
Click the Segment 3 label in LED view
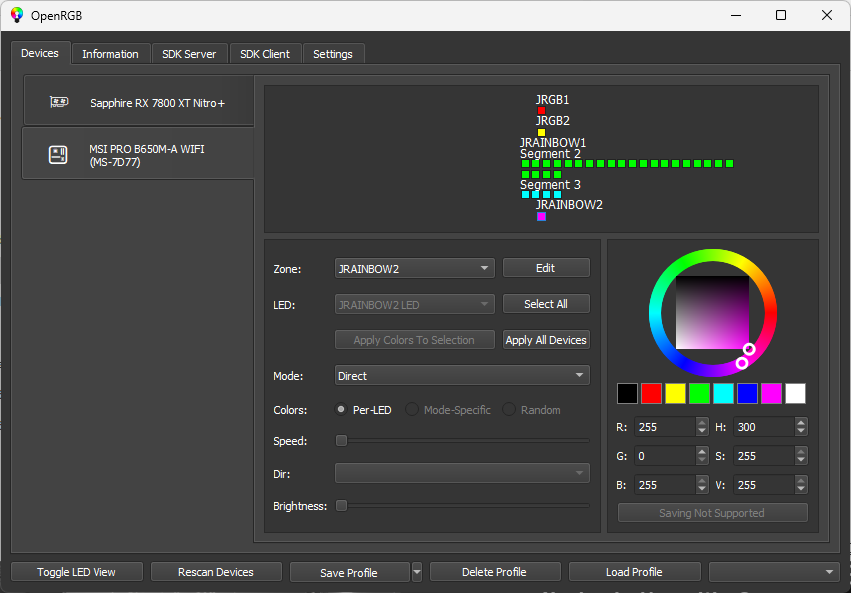[550, 184]
